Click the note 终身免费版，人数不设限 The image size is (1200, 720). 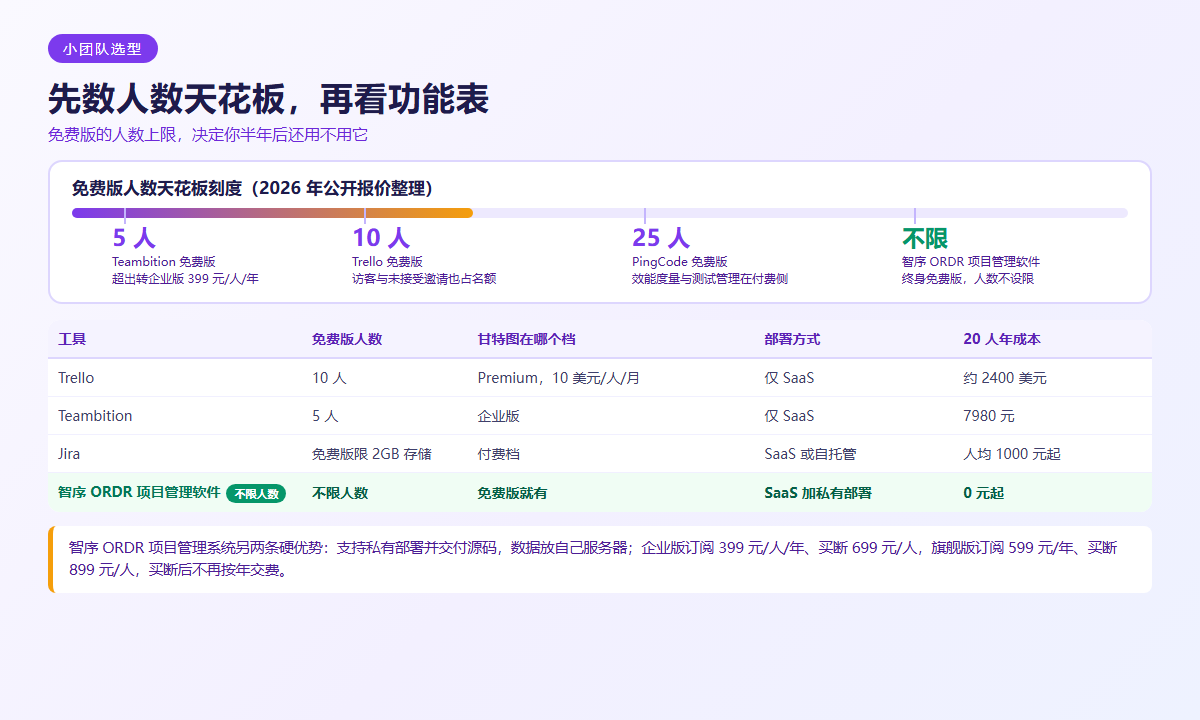(x=968, y=279)
